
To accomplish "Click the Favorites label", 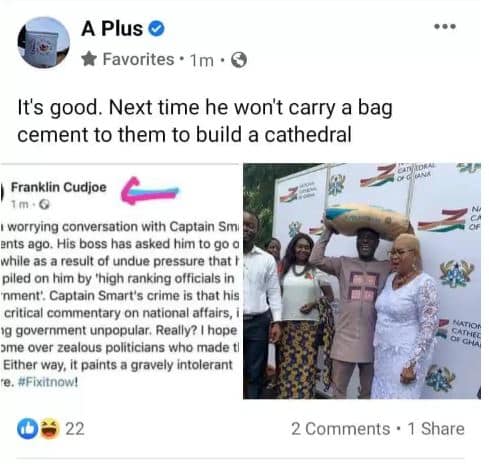I will point(138,59).
